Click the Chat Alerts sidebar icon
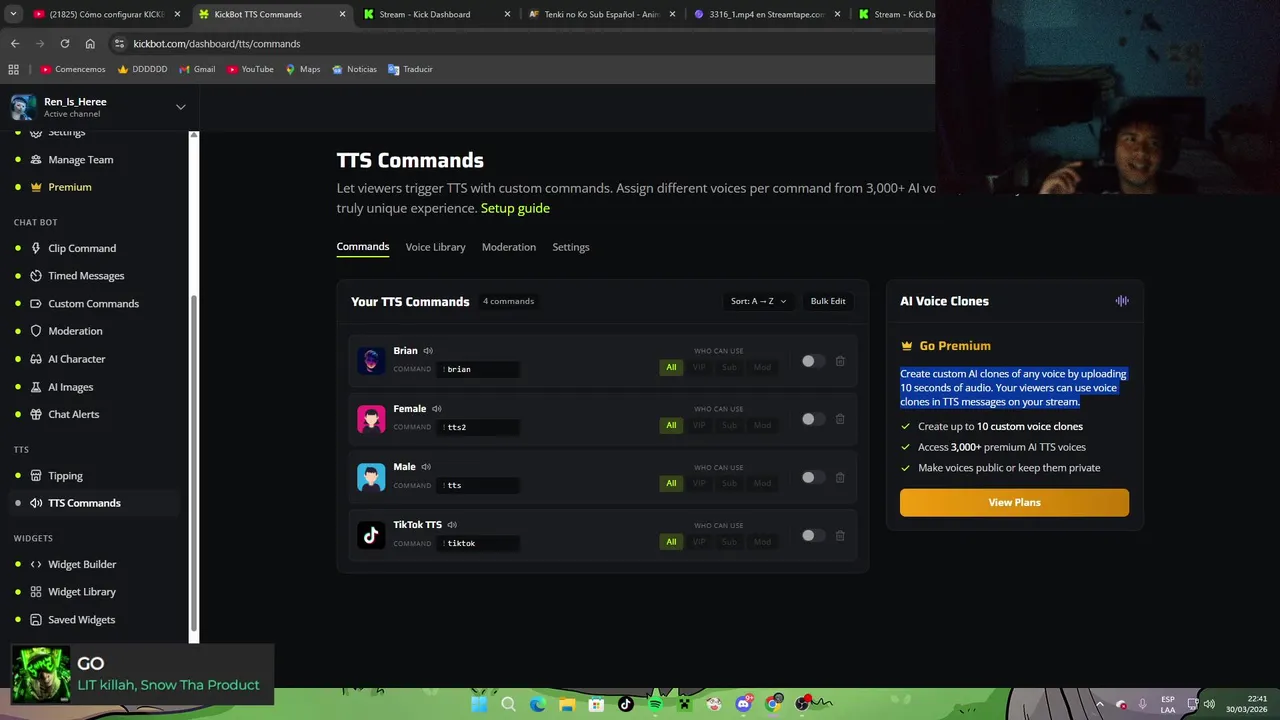1280x720 pixels. click(x=36, y=414)
